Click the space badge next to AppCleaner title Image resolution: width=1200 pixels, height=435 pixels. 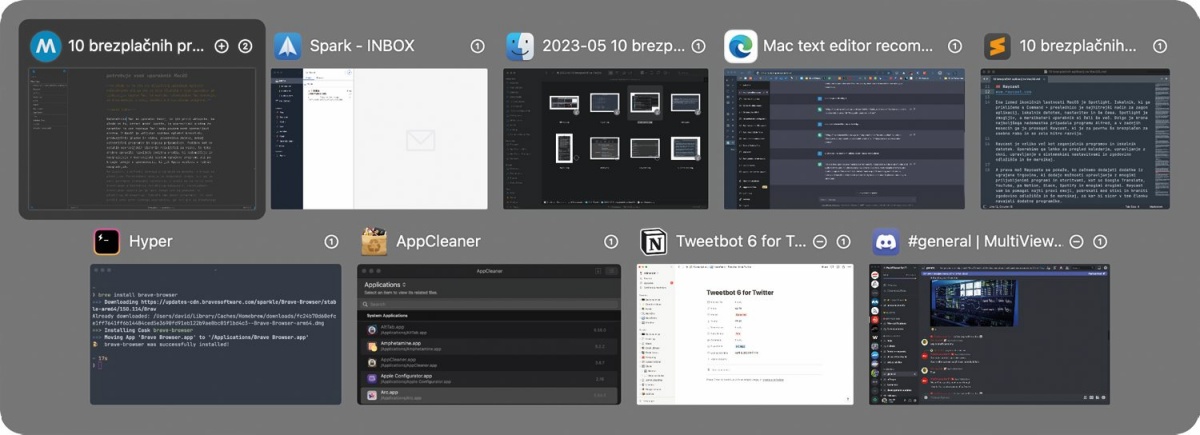coord(611,242)
